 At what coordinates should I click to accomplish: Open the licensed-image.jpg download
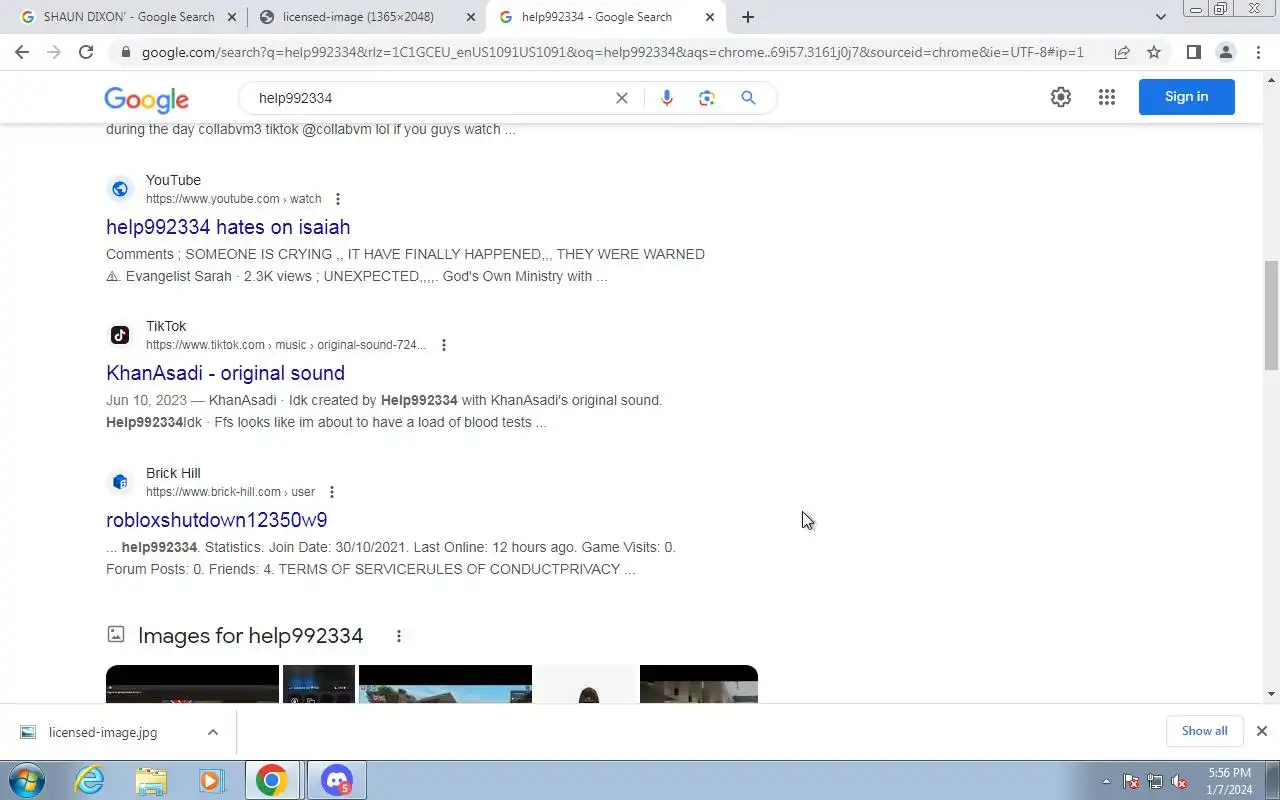(x=103, y=732)
